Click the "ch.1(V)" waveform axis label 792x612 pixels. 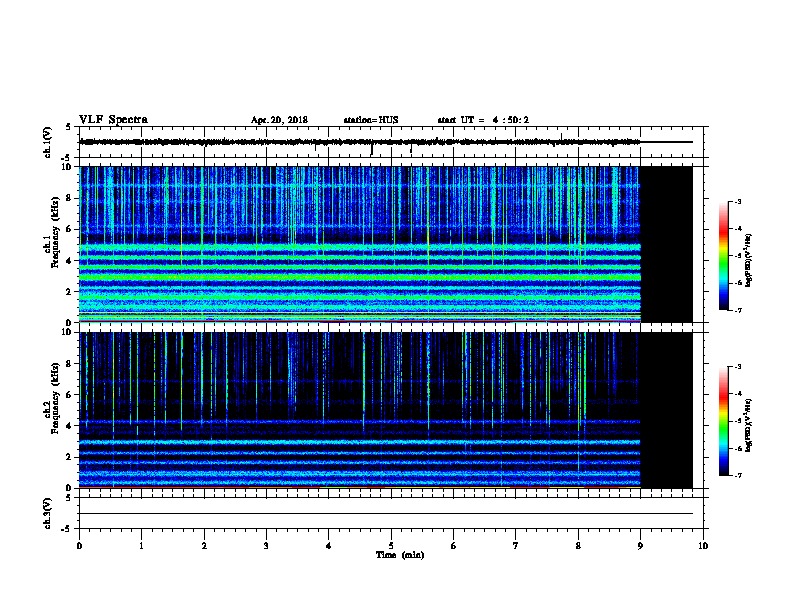coord(47,142)
